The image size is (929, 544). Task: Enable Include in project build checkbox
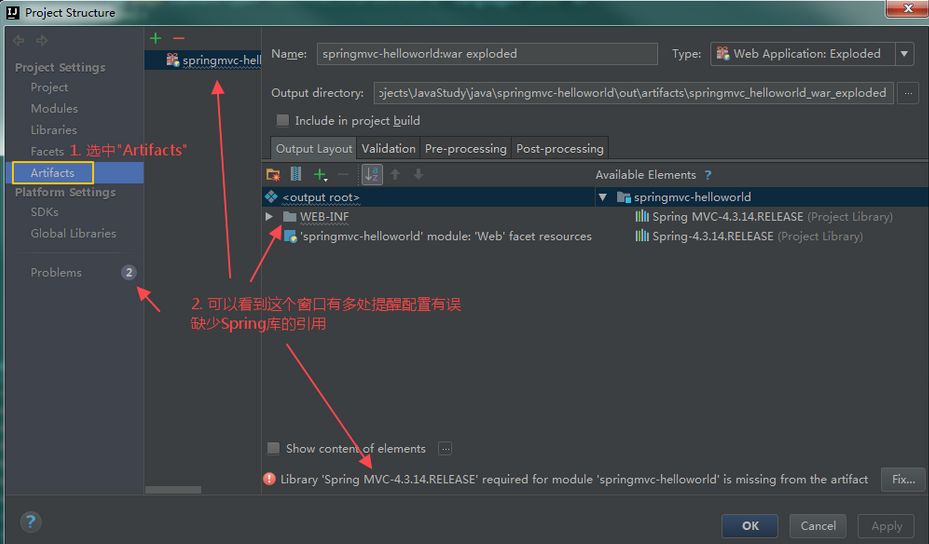[283, 120]
